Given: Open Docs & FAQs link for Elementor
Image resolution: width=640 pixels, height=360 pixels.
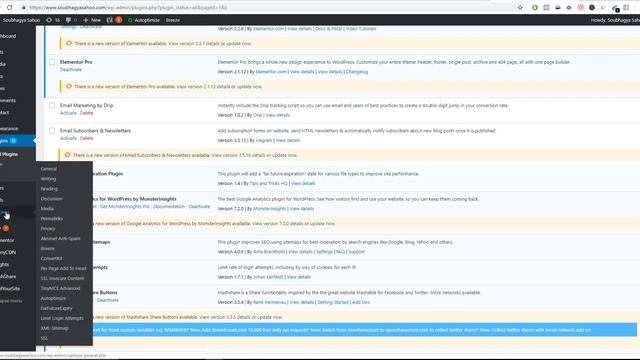Looking at the screenshot, I should [329, 29].
